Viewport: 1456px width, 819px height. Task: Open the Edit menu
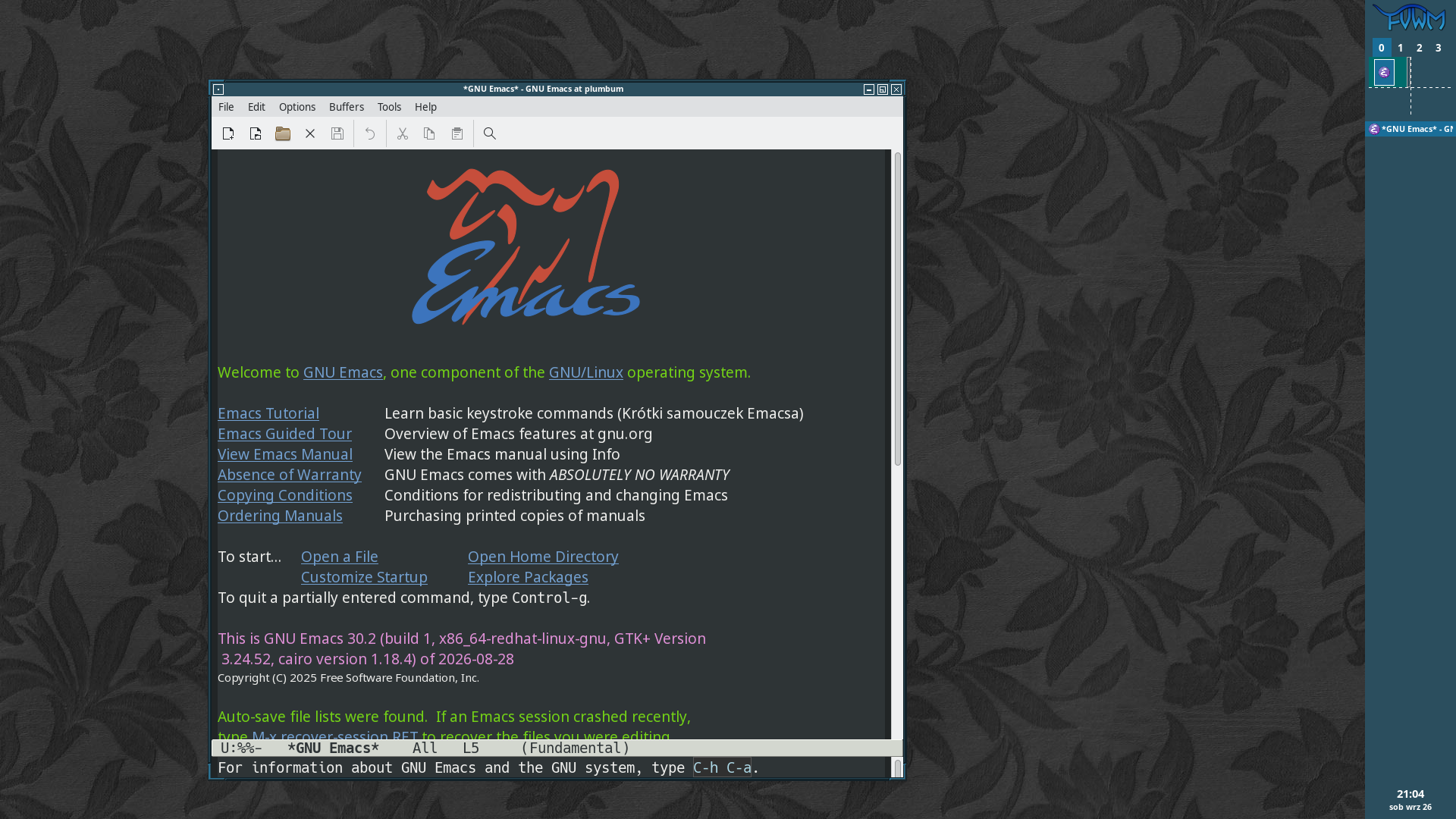tap(256, 107)
